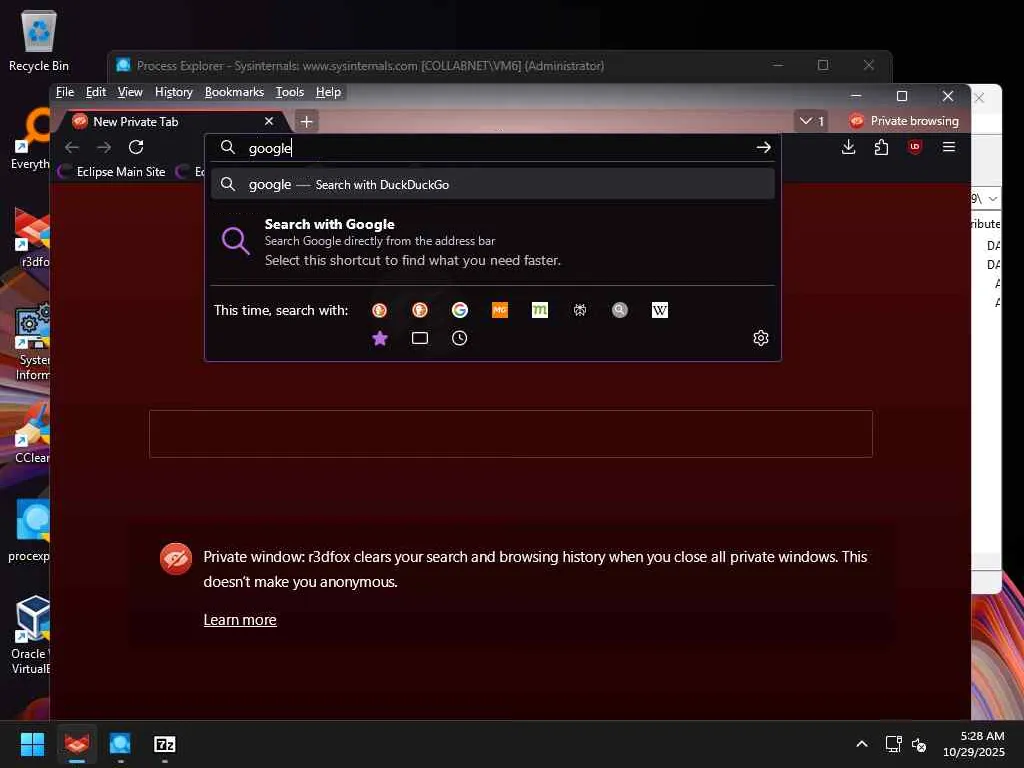Image resolution: width=1024 pixels, height=768 pixels.
Task: Click the Private browsing indicator
Action: [x=904, y=121]
